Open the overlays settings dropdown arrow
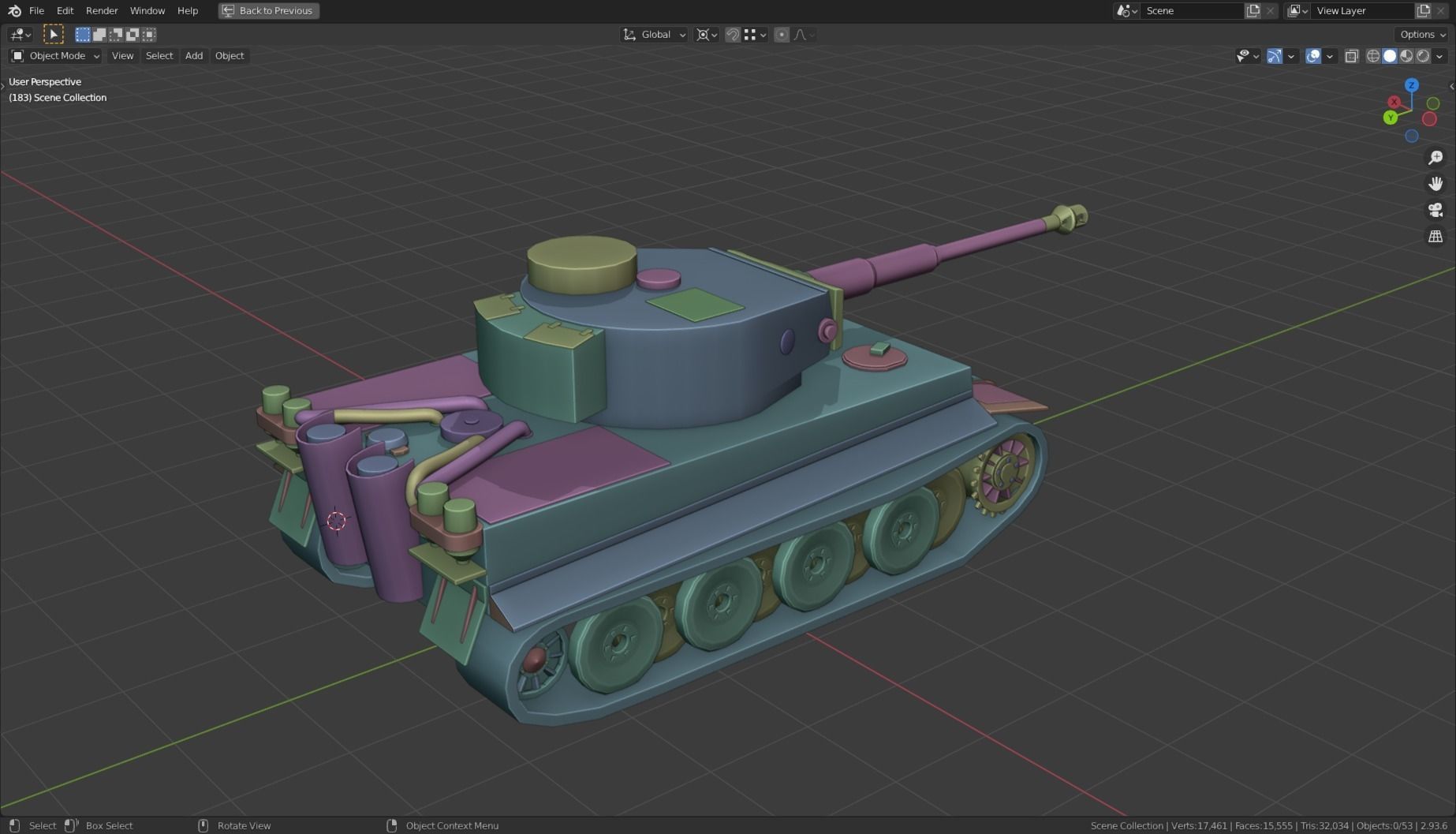 click(x=1330, y=56)
